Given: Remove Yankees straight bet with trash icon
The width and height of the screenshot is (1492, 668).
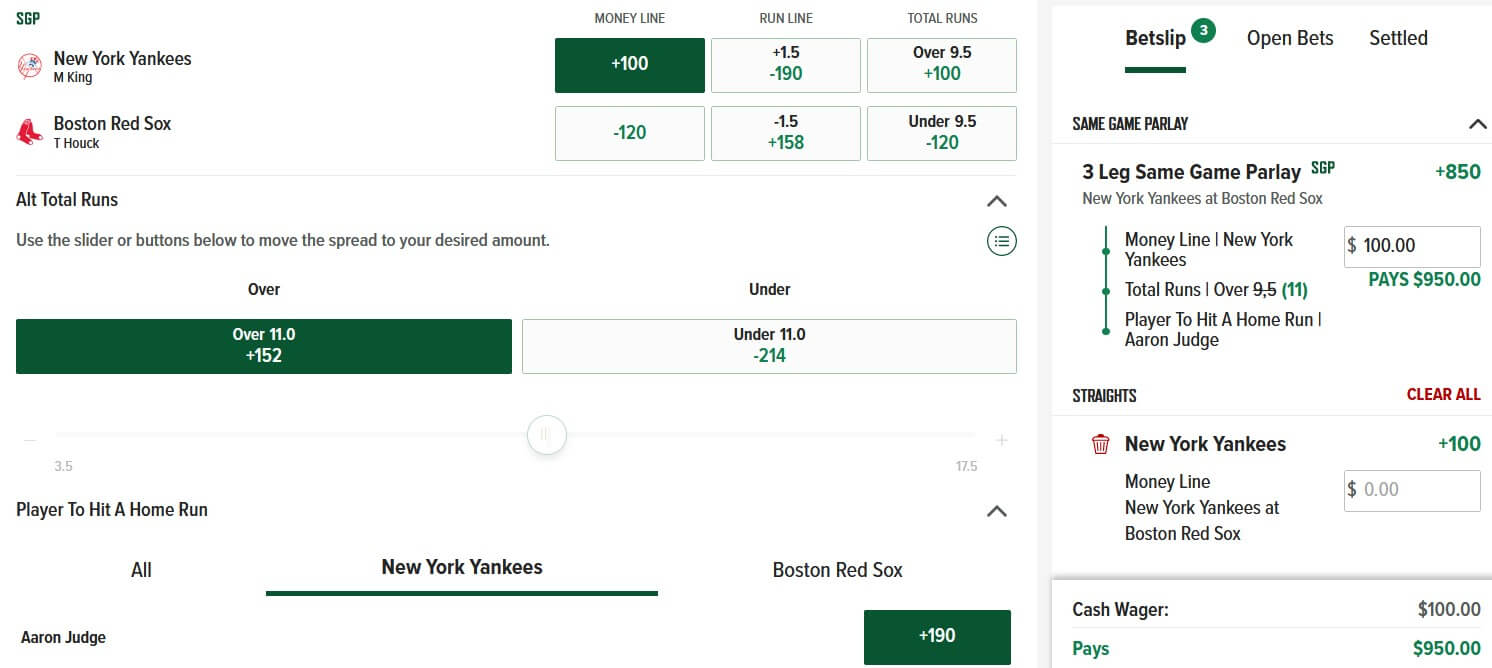Looking at the screenshot, I should point(1101,444).
